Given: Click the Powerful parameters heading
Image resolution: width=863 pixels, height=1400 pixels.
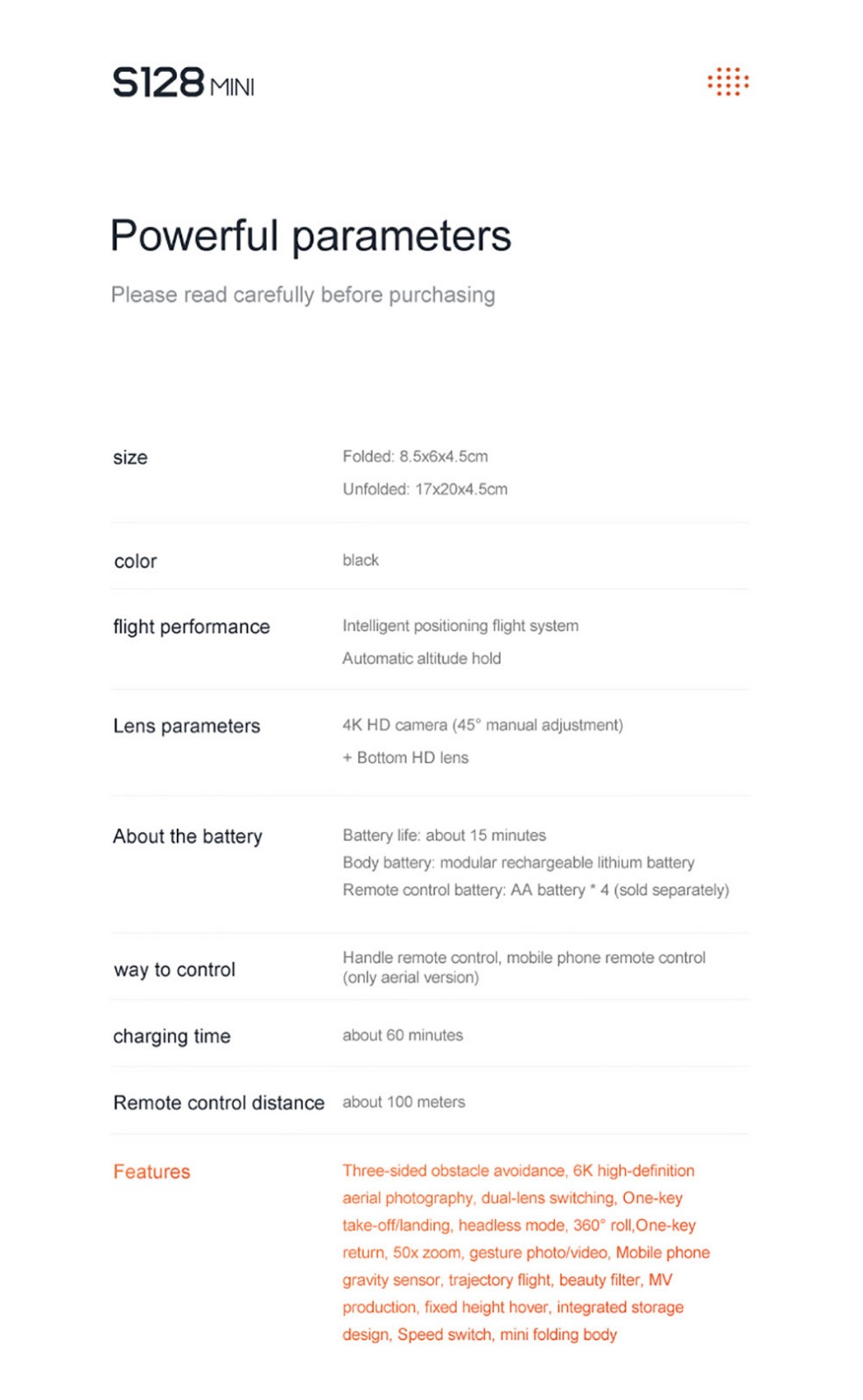Looking at the screenshot, I should [310, 236].
